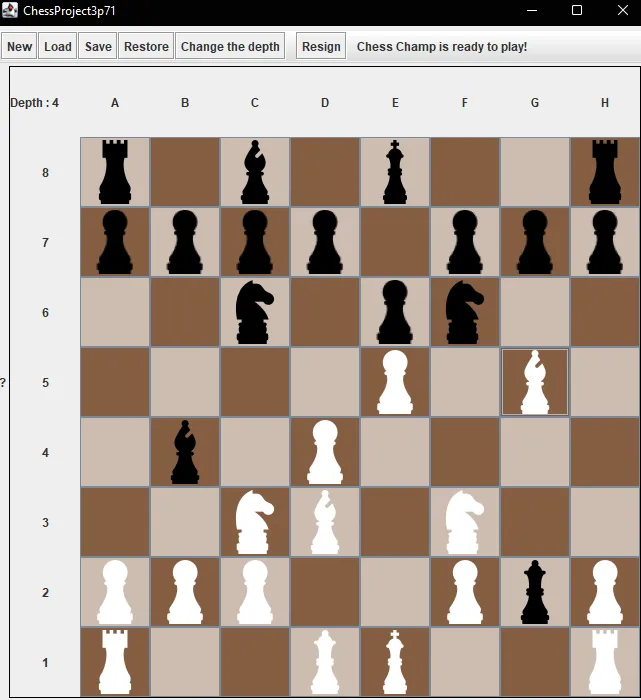Screen dimensions: 641x700
Task: Select the white pawn on E5
Action: pyautogui.click(x=395, y=382)
